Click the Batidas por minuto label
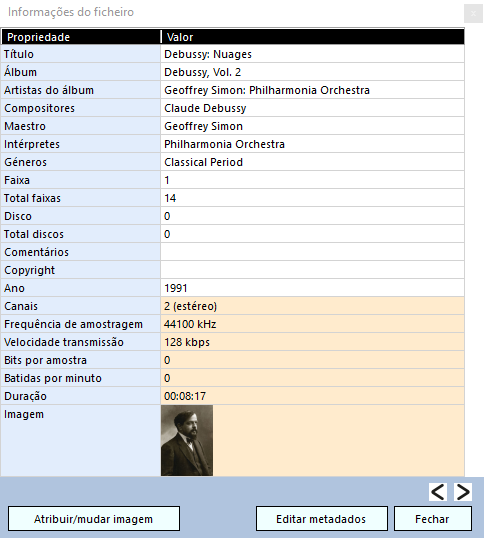The height and width of the screenshot is (538, 484). (53, 378)
